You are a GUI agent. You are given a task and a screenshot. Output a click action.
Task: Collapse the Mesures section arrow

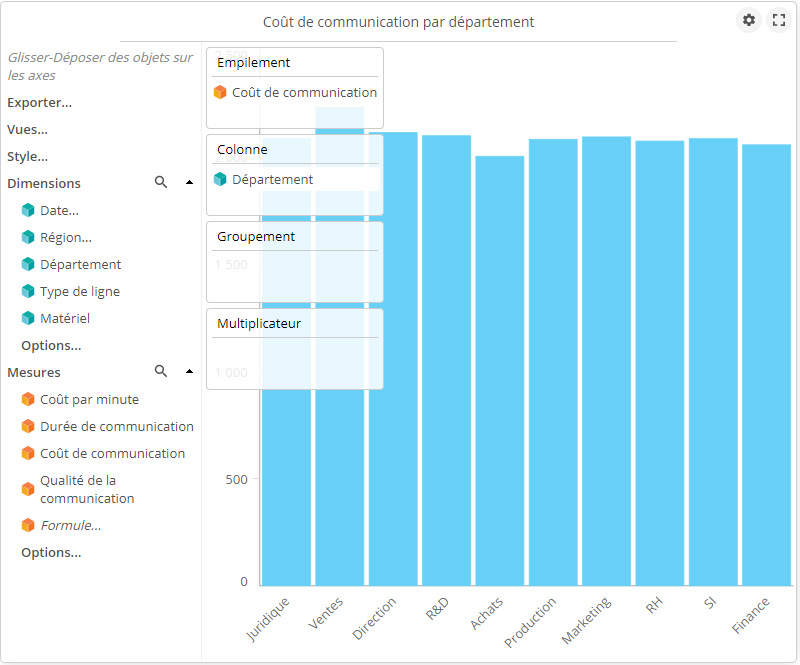click(189, 372)
